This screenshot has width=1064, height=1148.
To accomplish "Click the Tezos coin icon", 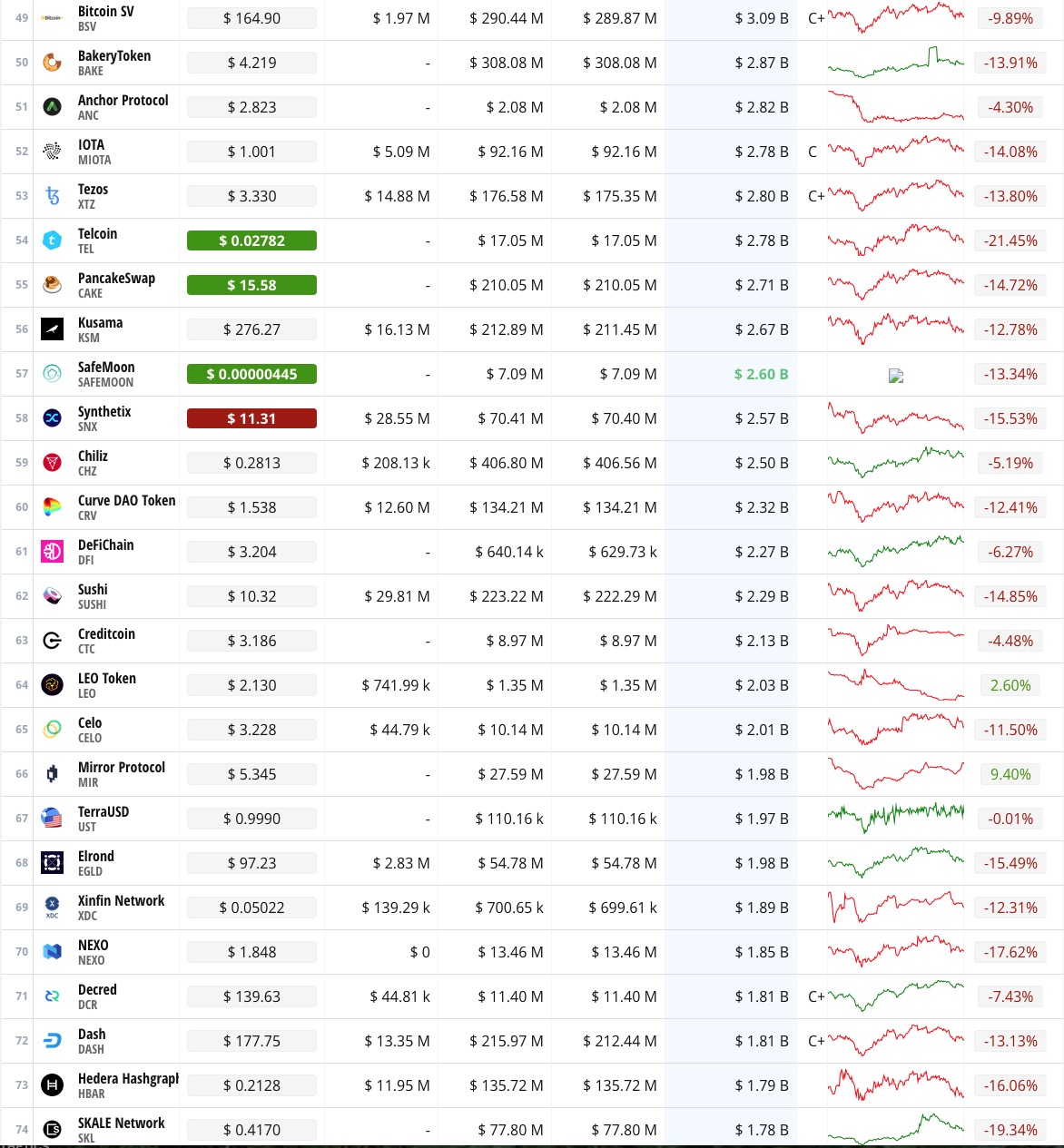I will pyautogui.click(x=53, y=196).
